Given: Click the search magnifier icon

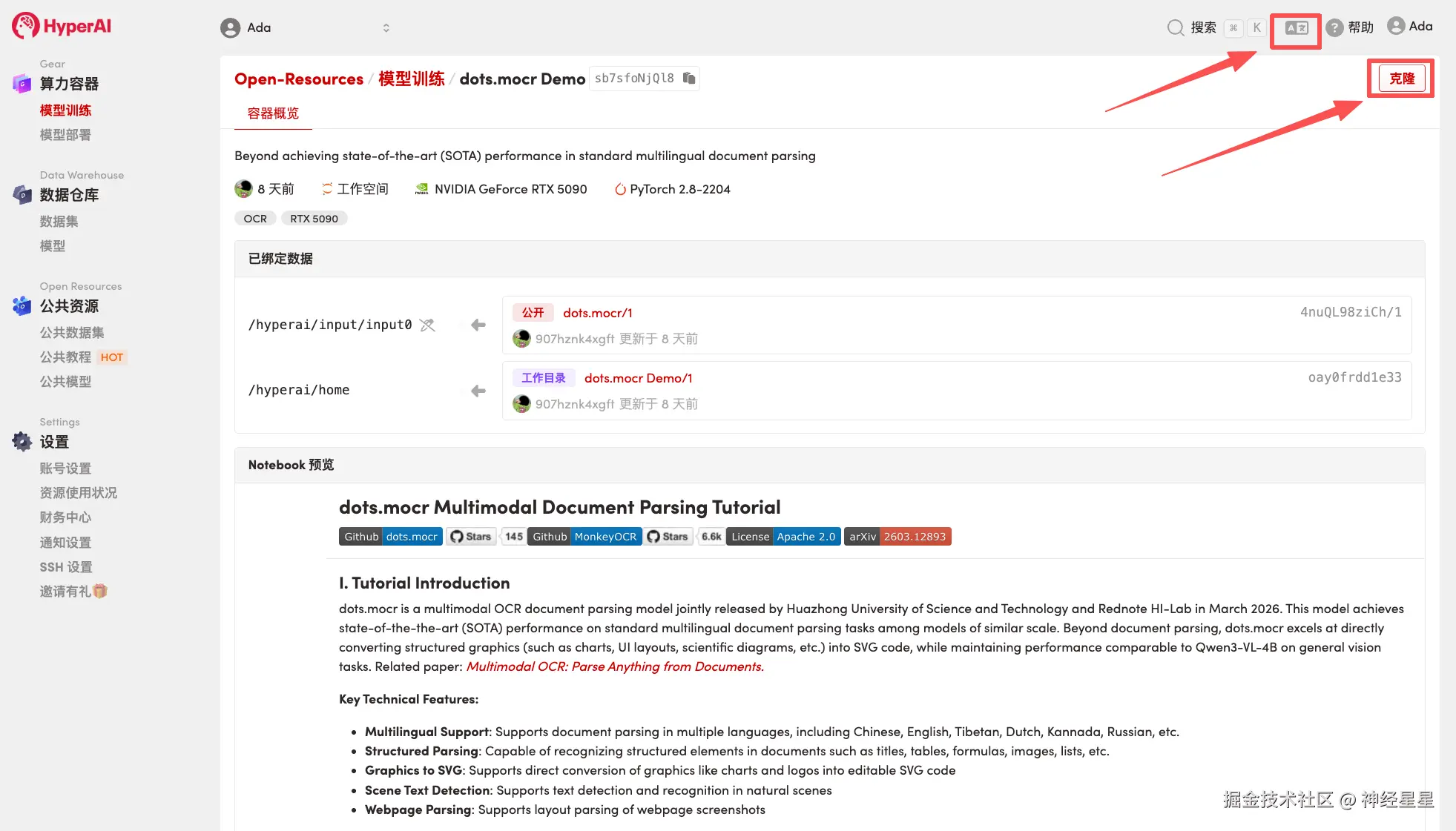Looking at the screenshot, I should tap(1175, 28).
